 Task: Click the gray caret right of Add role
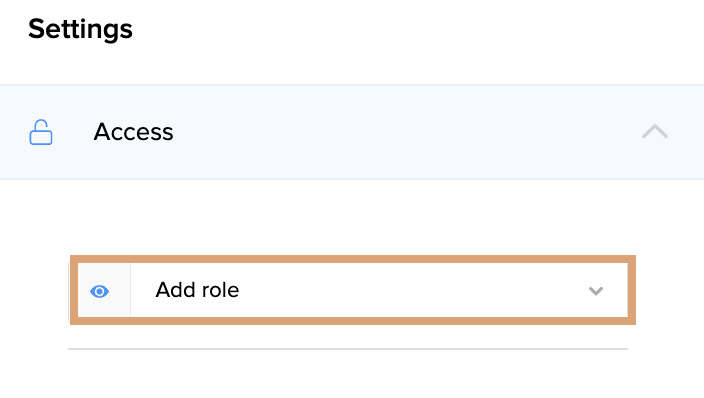pos(596,291)
